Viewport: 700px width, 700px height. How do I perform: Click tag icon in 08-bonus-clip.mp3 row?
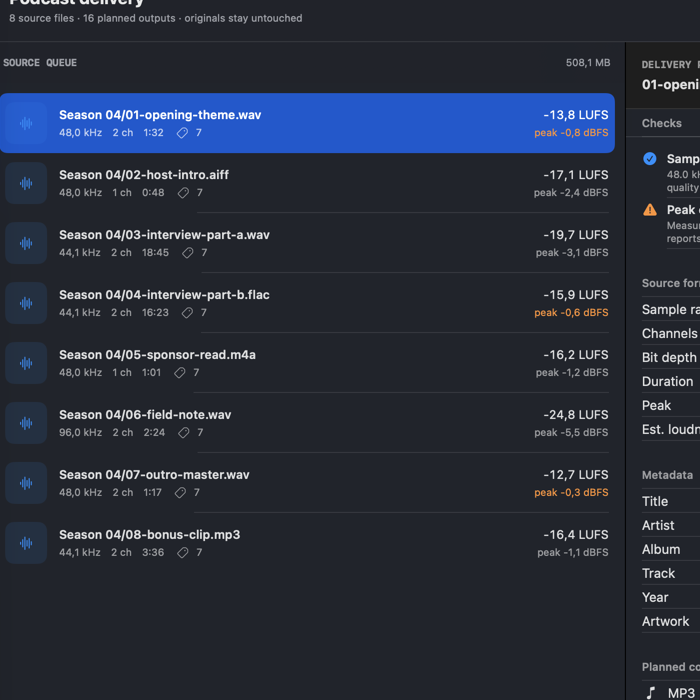183,553
